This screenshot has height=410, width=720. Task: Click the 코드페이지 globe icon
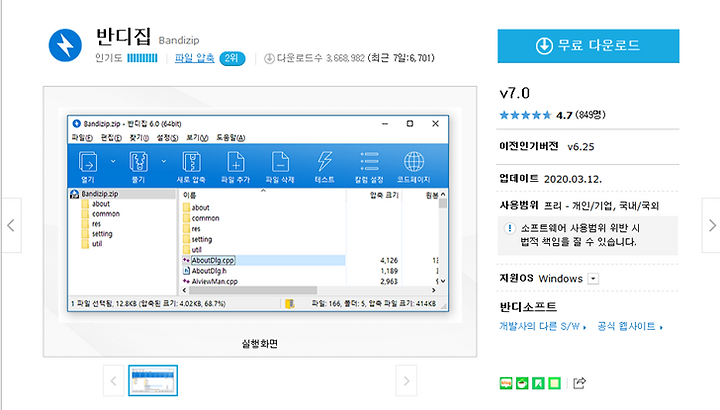(x=414, y=162)
